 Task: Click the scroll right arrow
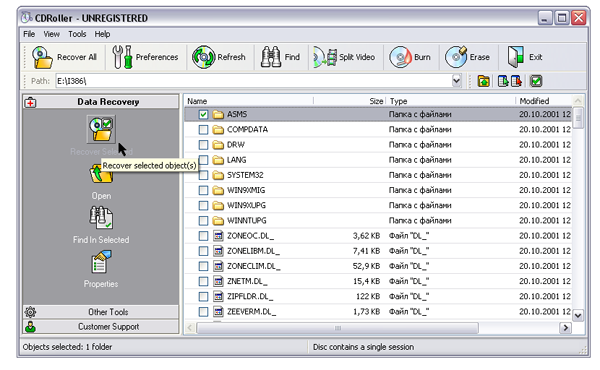(x=565, y=328)
